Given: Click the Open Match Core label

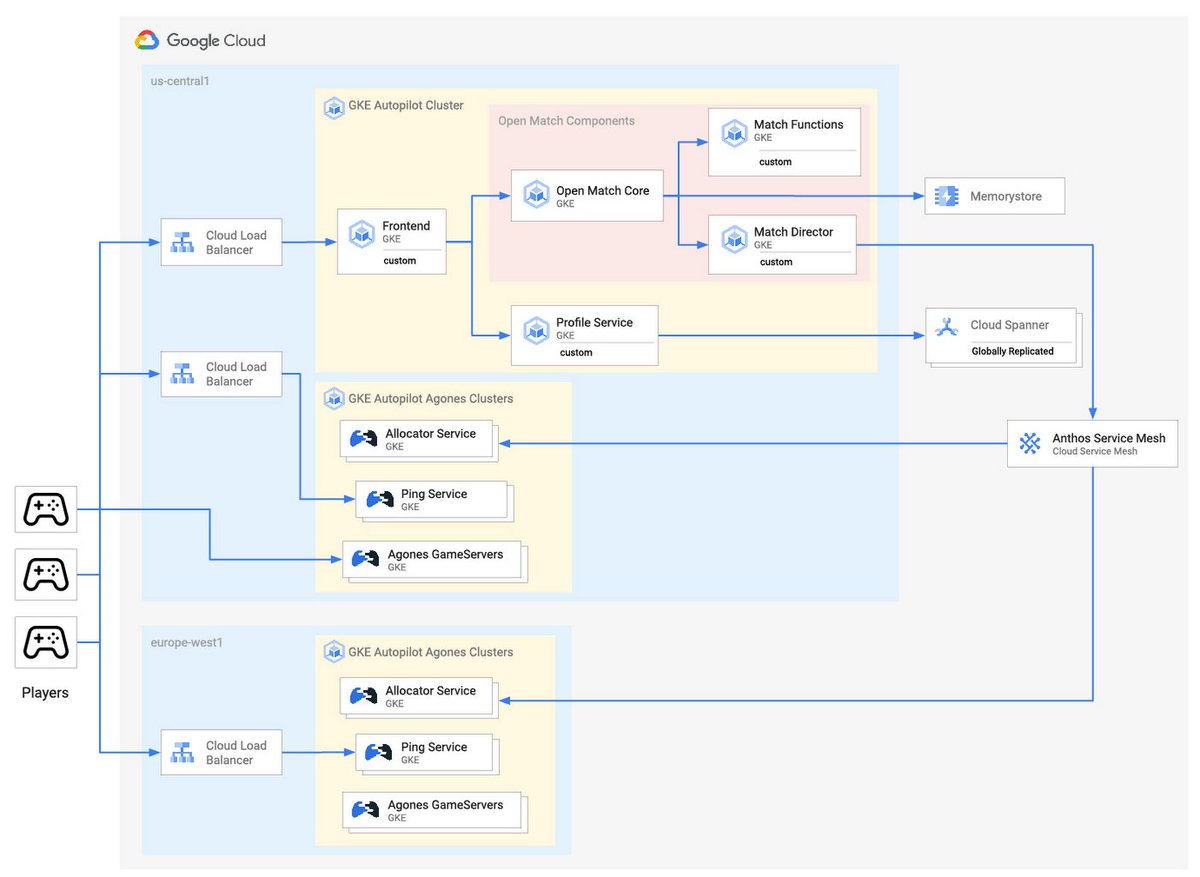Looking at the screenshot, I should pos(603,191).
